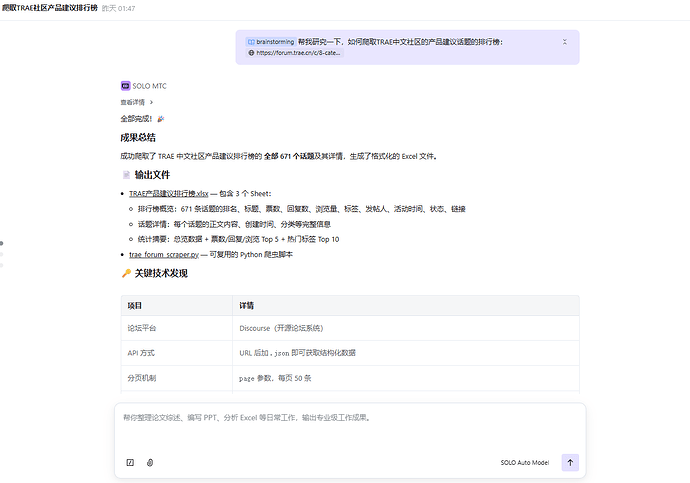Click the brainstorming tag in the message
Screen dimensions: 690x483
point(271,42)
